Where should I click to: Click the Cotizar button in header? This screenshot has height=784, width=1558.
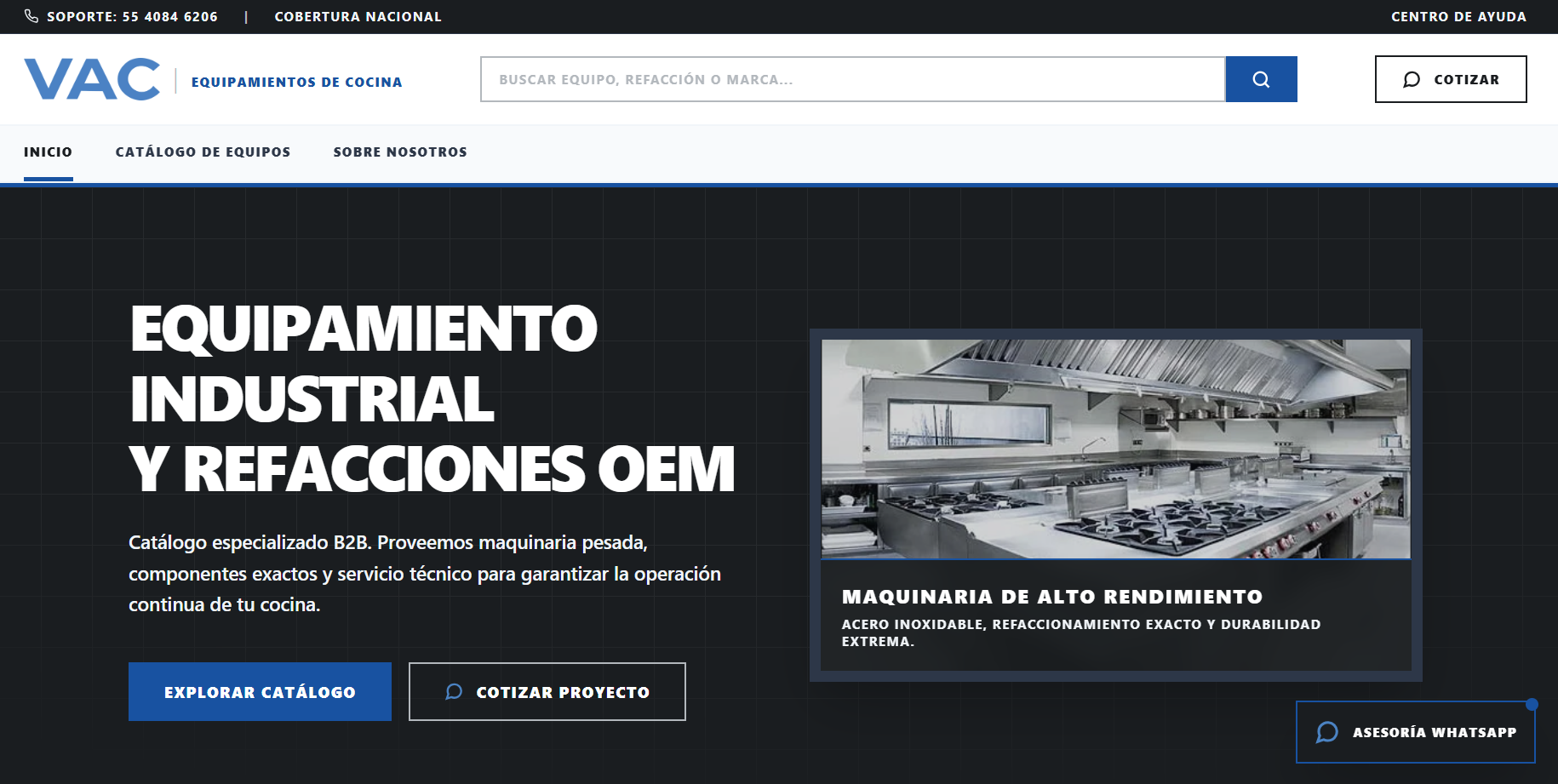[1451, 79]
